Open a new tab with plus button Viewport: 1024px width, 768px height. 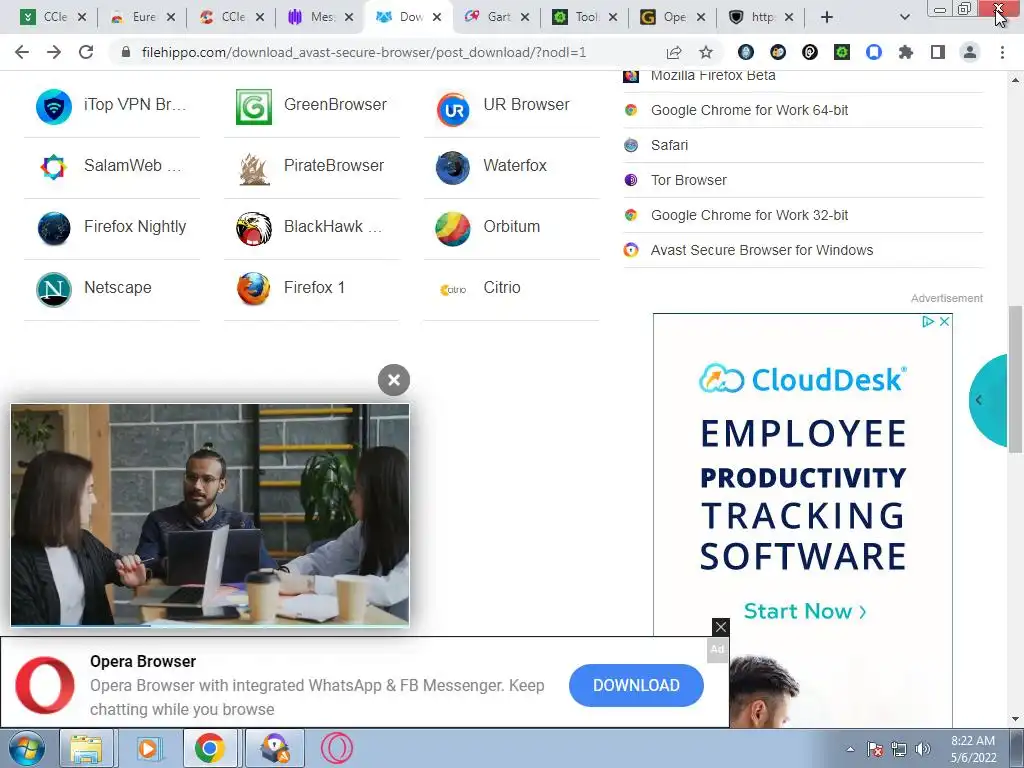tap(827, 17)
